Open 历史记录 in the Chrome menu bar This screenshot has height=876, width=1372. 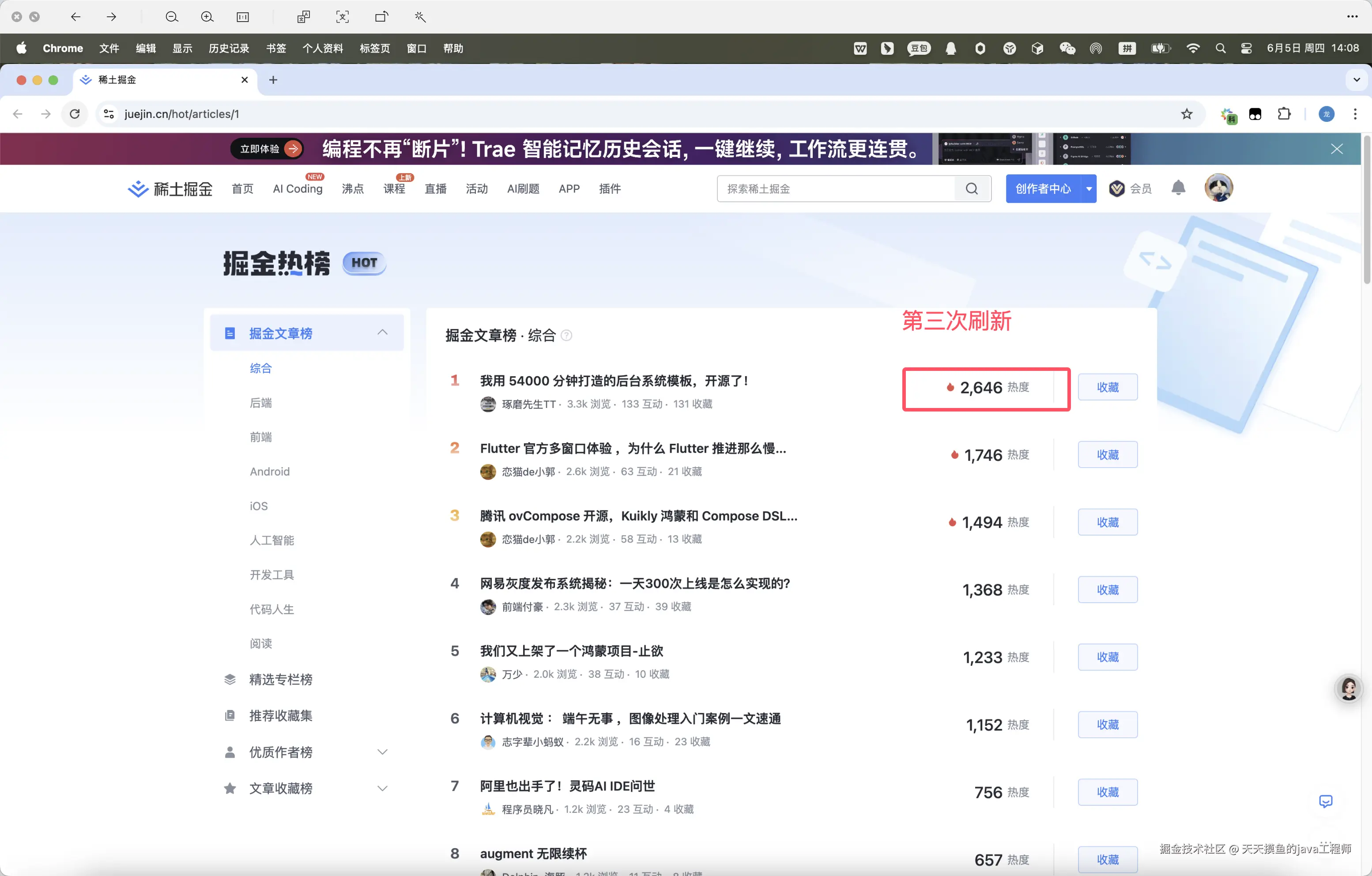229,49
